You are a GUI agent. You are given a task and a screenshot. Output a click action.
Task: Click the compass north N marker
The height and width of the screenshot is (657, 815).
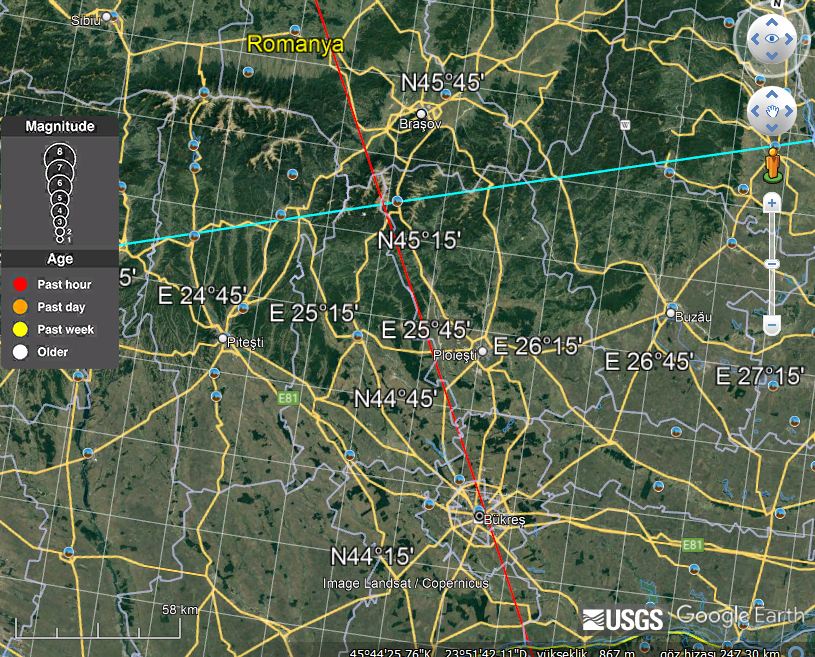(x=778, y=4)
